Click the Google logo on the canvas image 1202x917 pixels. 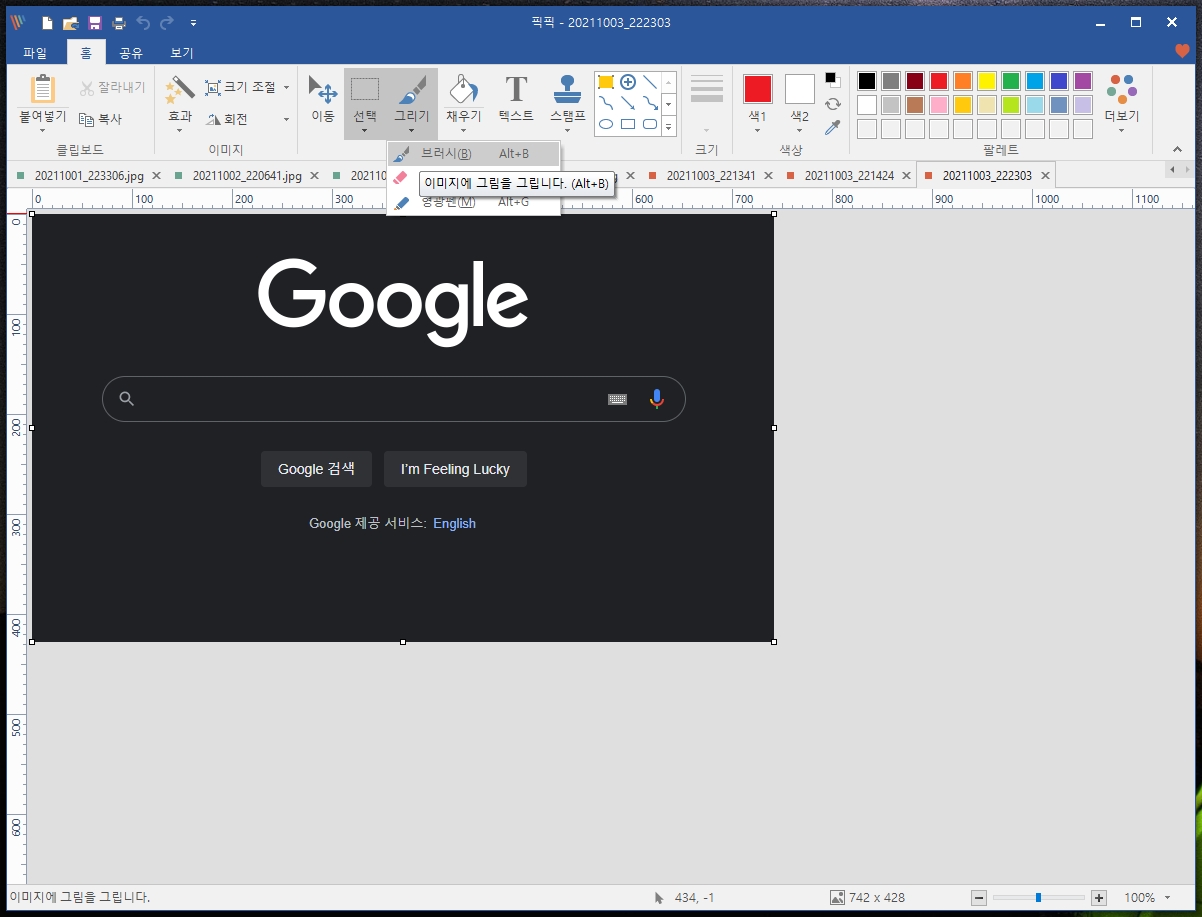coord(393,301)
